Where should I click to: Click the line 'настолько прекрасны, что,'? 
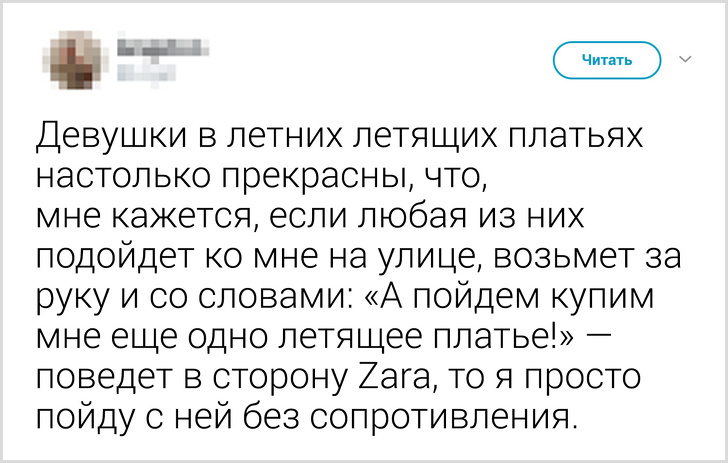point(262,176)
